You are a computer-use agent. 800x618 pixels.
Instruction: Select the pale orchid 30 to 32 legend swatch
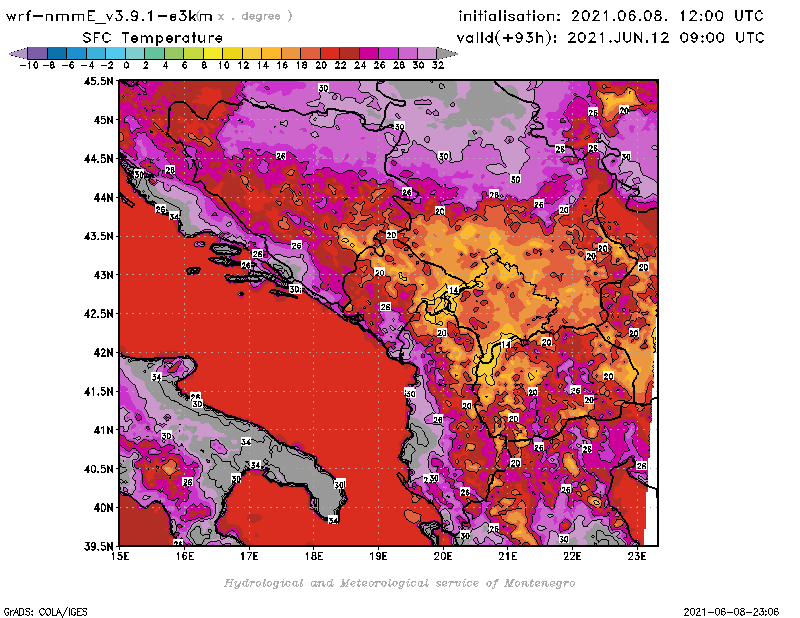428,53
